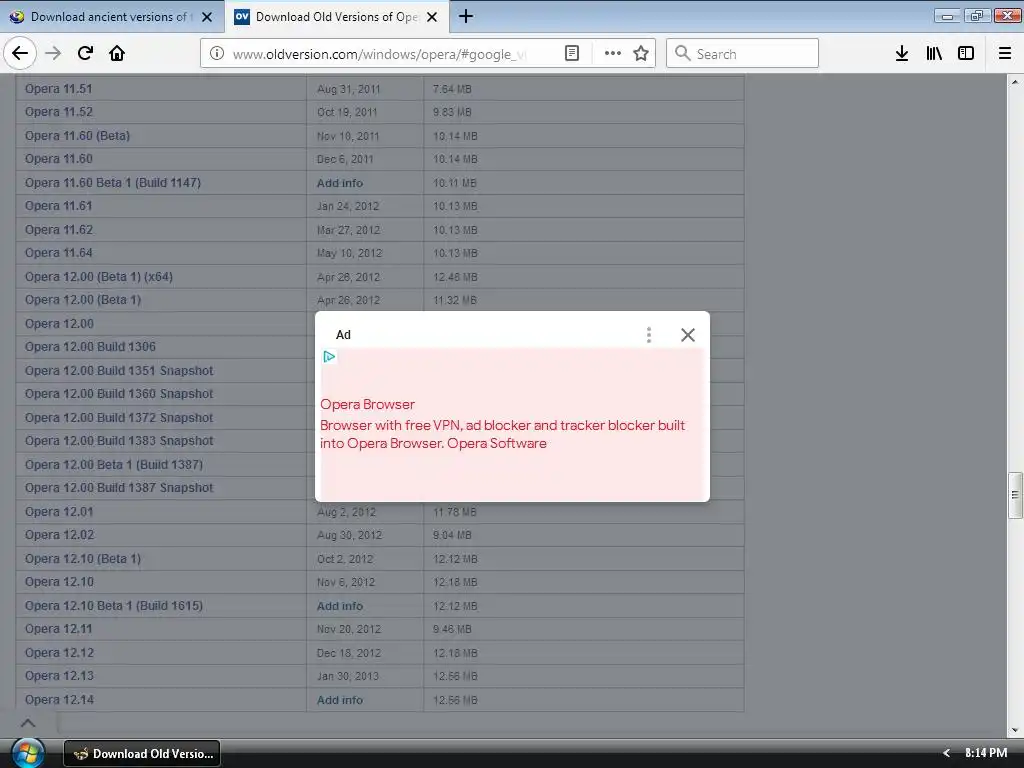
Task: Select the 'Download Old Versions of Opera' tab
Action: [x=337, y=17]
